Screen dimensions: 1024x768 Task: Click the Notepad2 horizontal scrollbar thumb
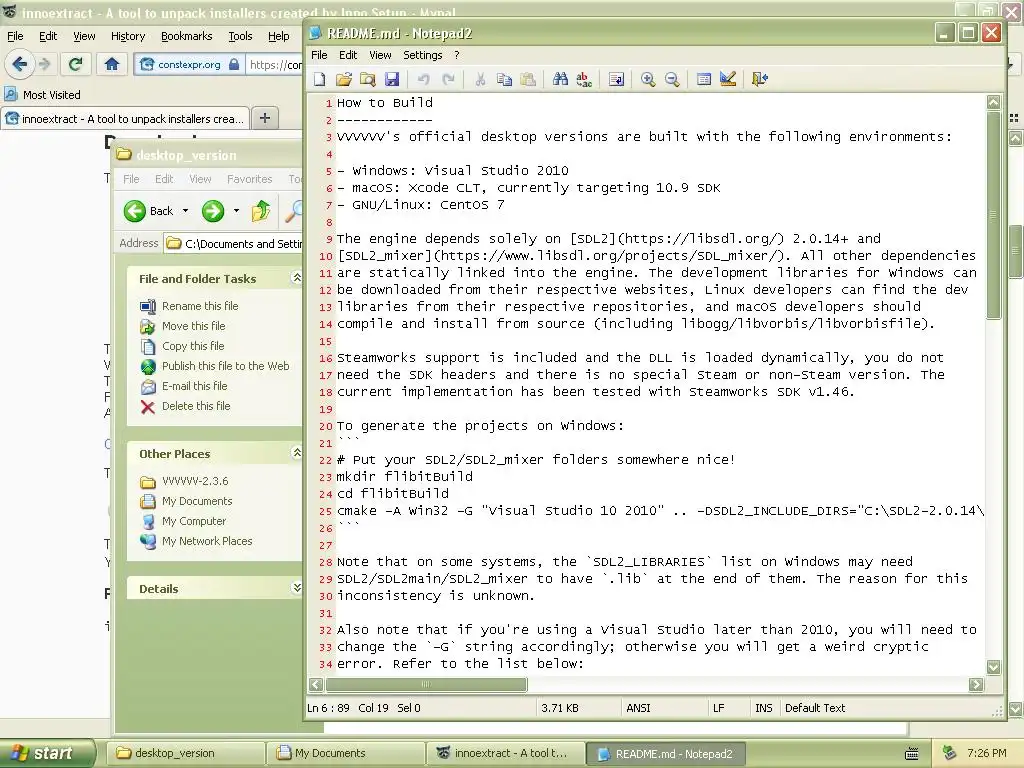click(x=426, y=684)
